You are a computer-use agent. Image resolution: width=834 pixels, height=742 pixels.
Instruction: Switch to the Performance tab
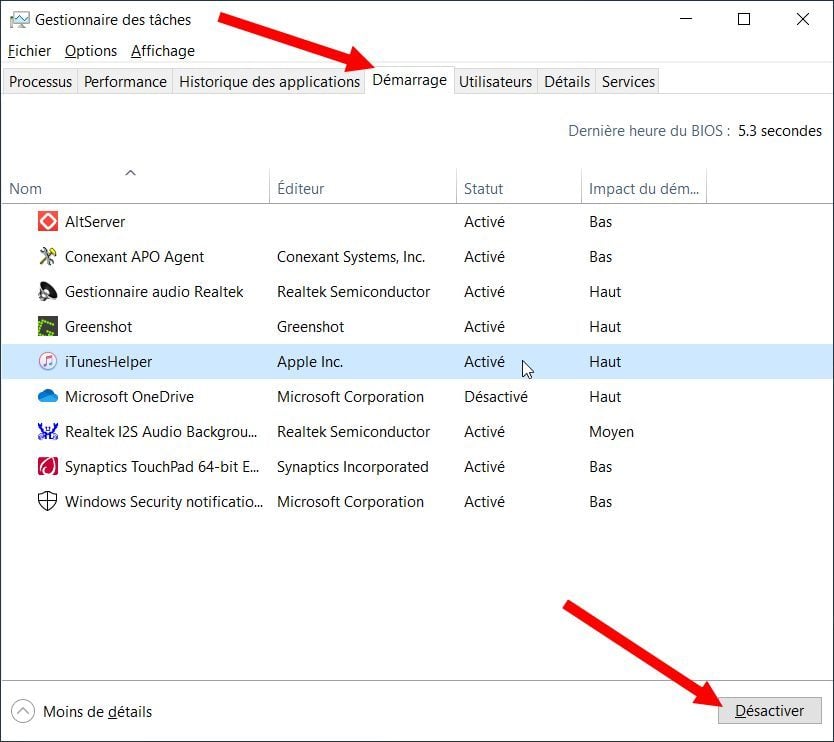point(125,81)
